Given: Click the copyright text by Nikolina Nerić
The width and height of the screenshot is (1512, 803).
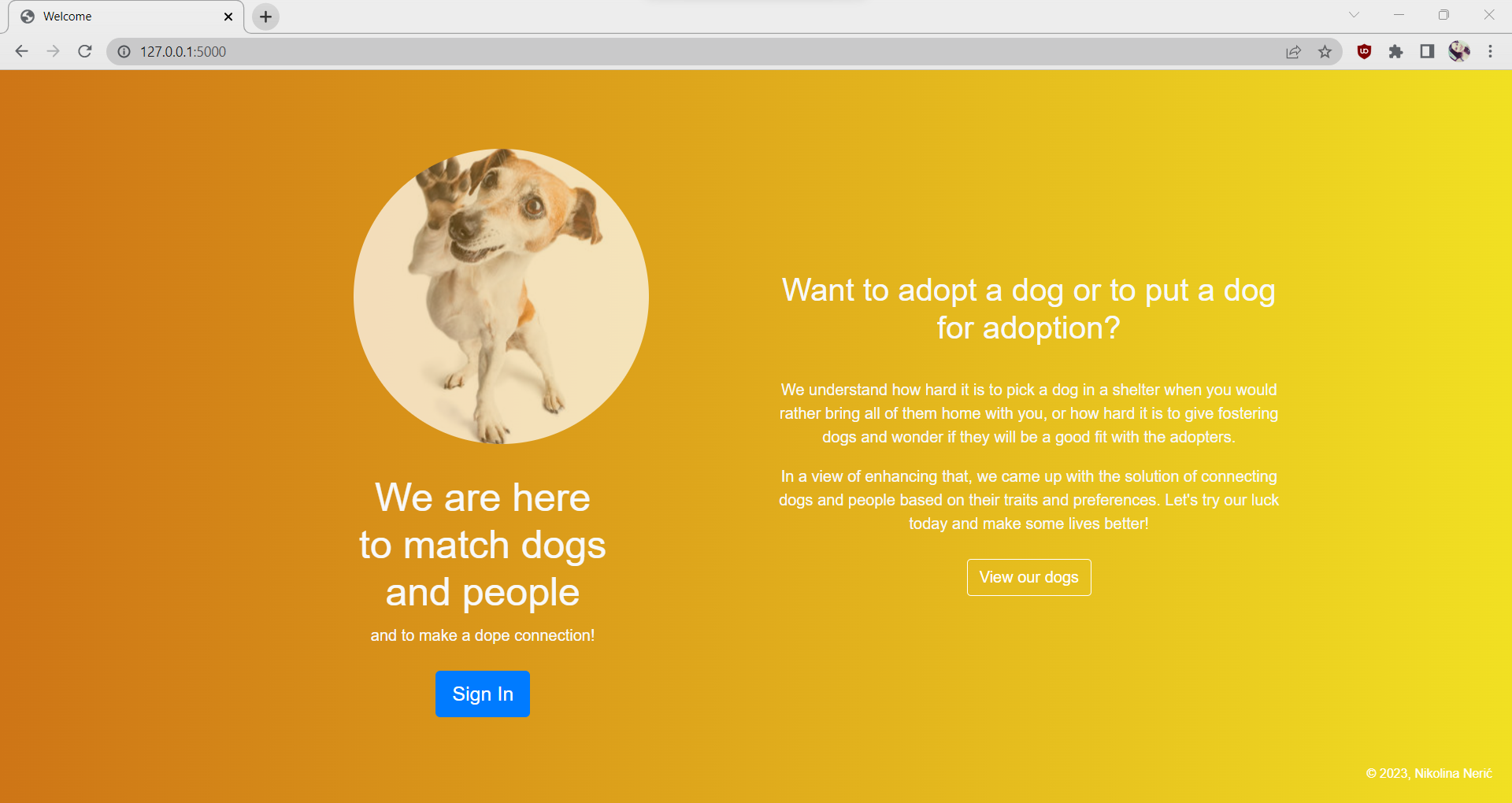Looking at the screenshot, I should (1430, 774).
